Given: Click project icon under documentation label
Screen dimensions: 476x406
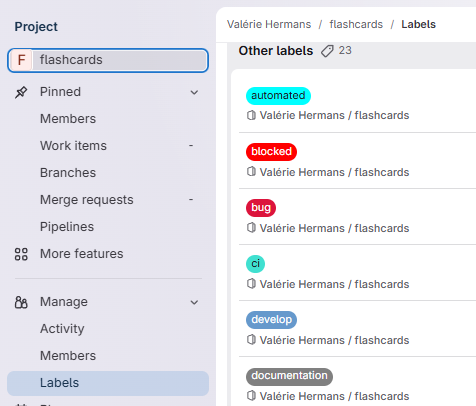Looking at the screenshot, I should point(251,396).
